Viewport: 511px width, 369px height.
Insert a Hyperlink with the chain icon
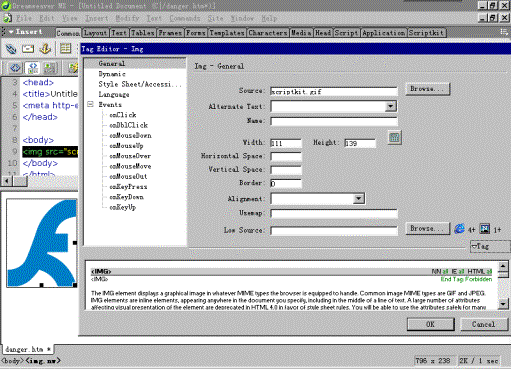click(11, 49)
